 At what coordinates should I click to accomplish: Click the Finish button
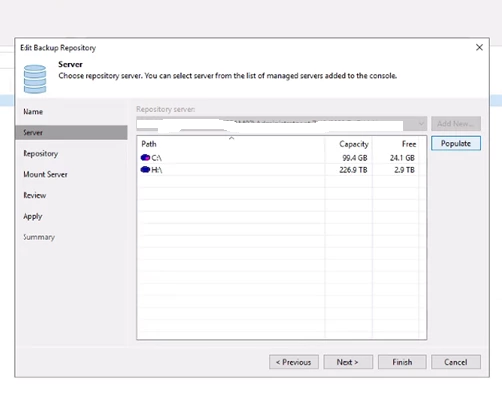[402, 362]
